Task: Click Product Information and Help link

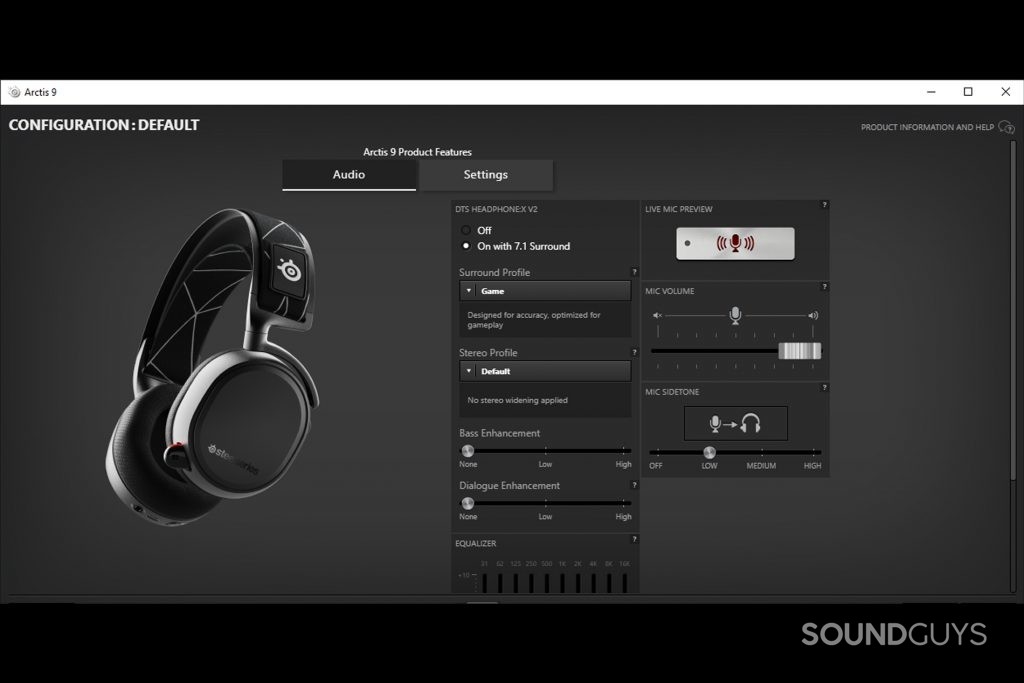Action: [927, 128]
